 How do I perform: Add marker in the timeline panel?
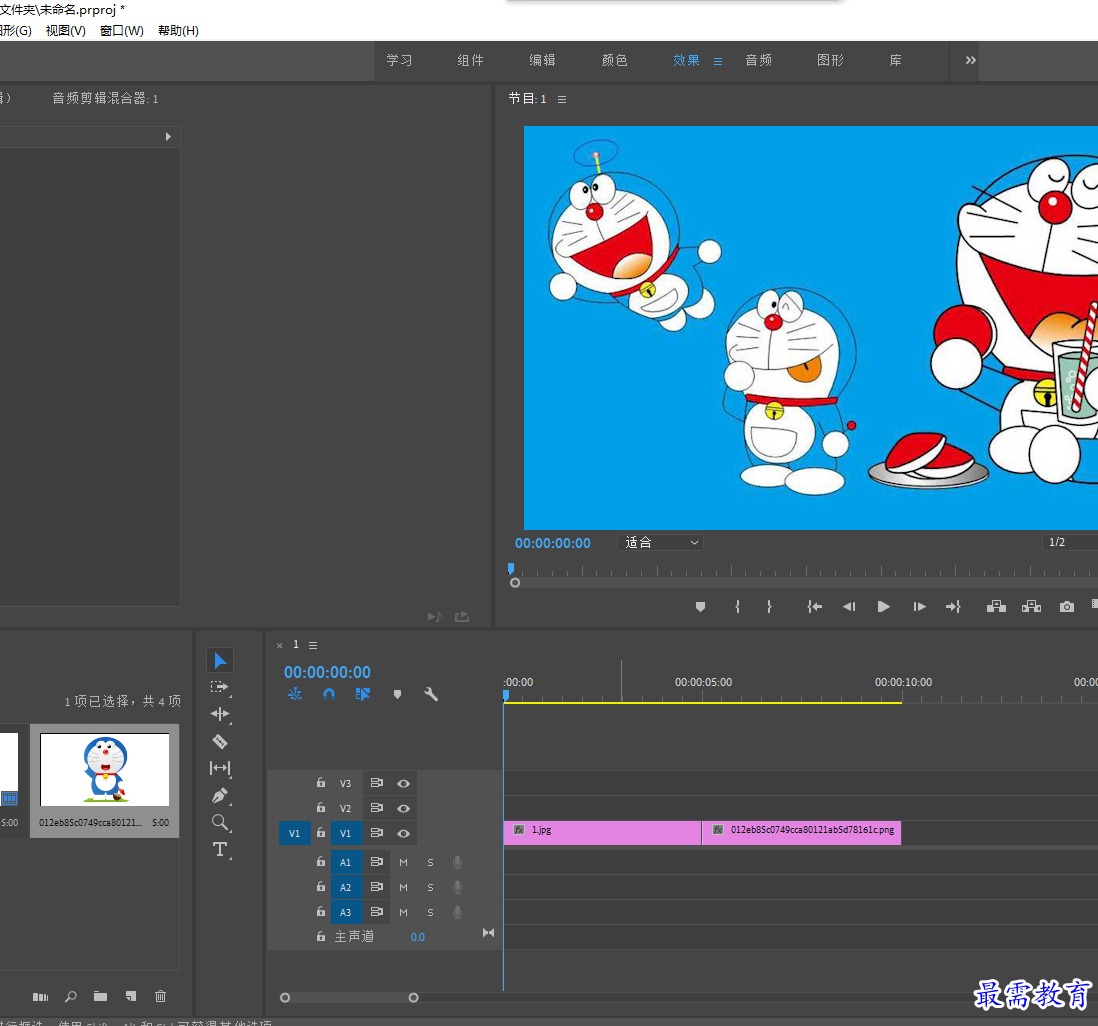(397, 694)
